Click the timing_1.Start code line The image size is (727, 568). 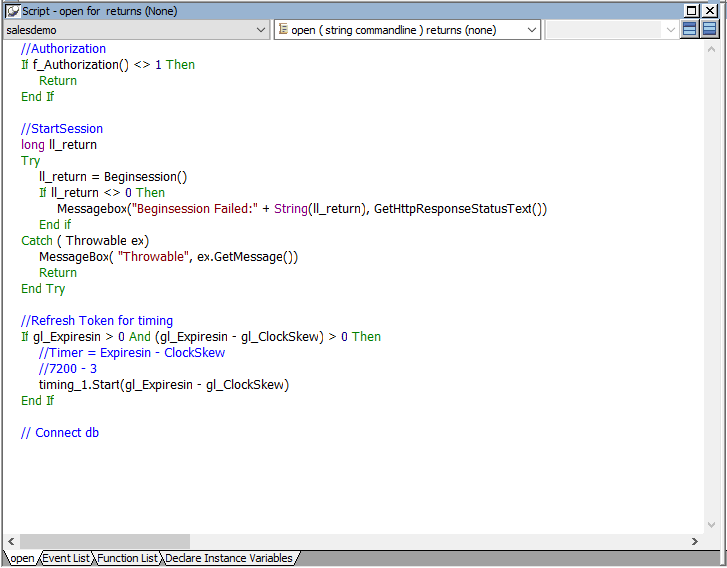[x=163, y=385]
